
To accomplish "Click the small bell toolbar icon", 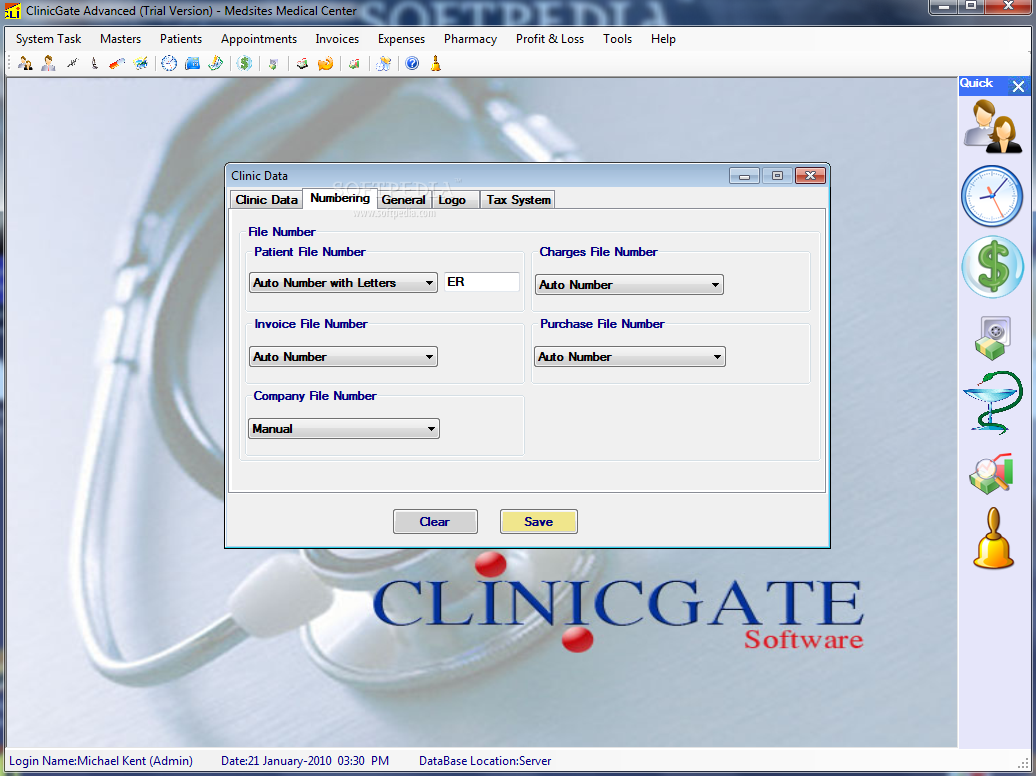I will [435, 63].
